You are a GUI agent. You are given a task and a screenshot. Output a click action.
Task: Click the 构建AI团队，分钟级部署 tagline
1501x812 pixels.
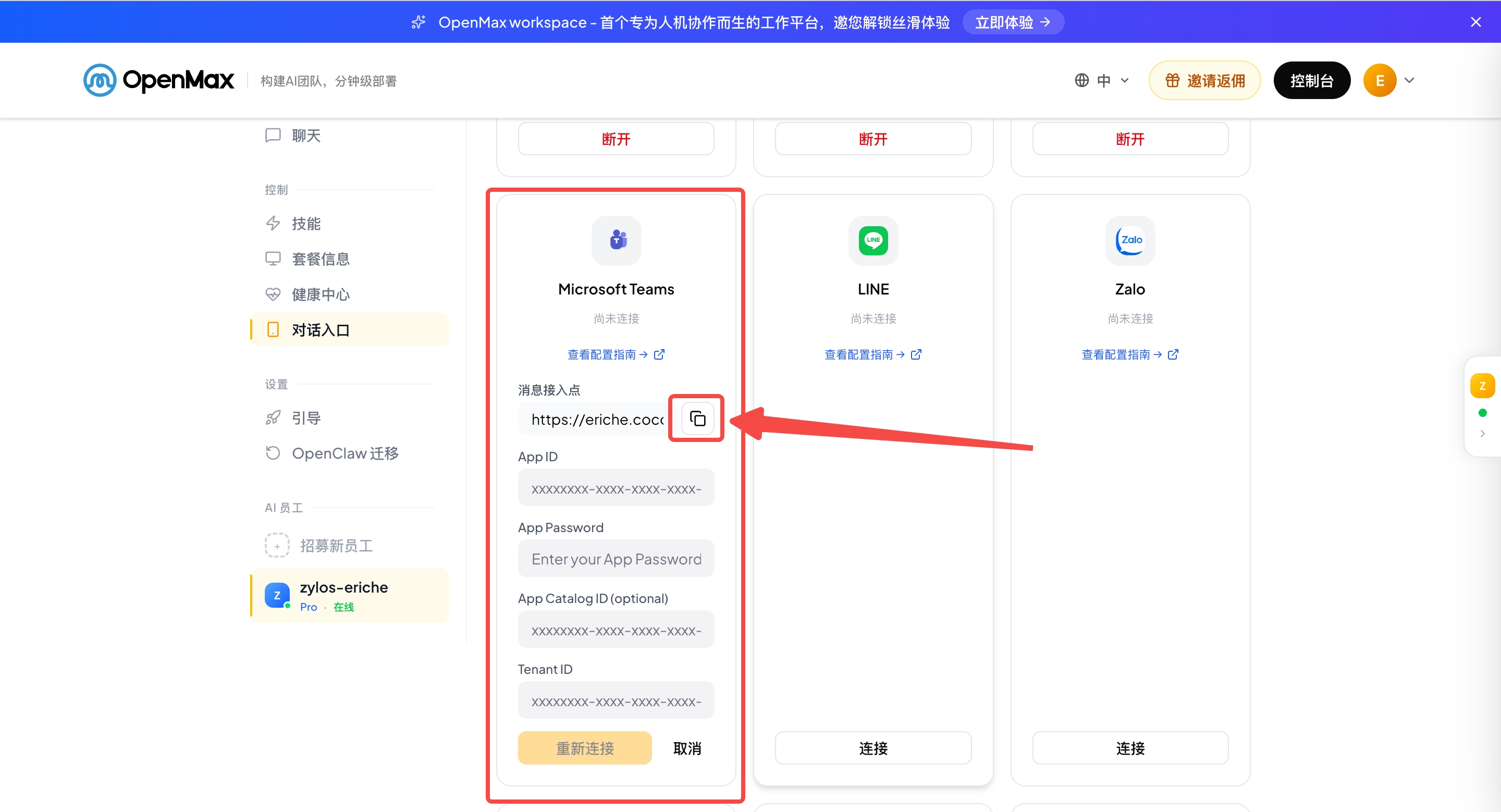click(329, 81)
